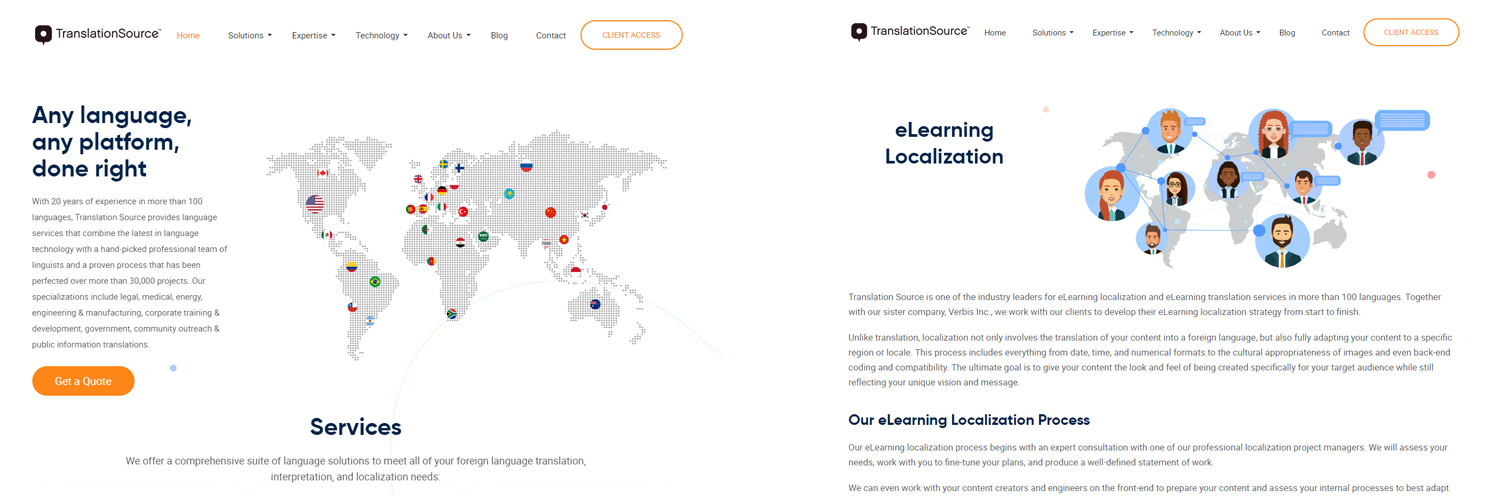Click the Saudi Arabia flag on the map
This screenshot has height=500, width=1500.
coord(483,237)
